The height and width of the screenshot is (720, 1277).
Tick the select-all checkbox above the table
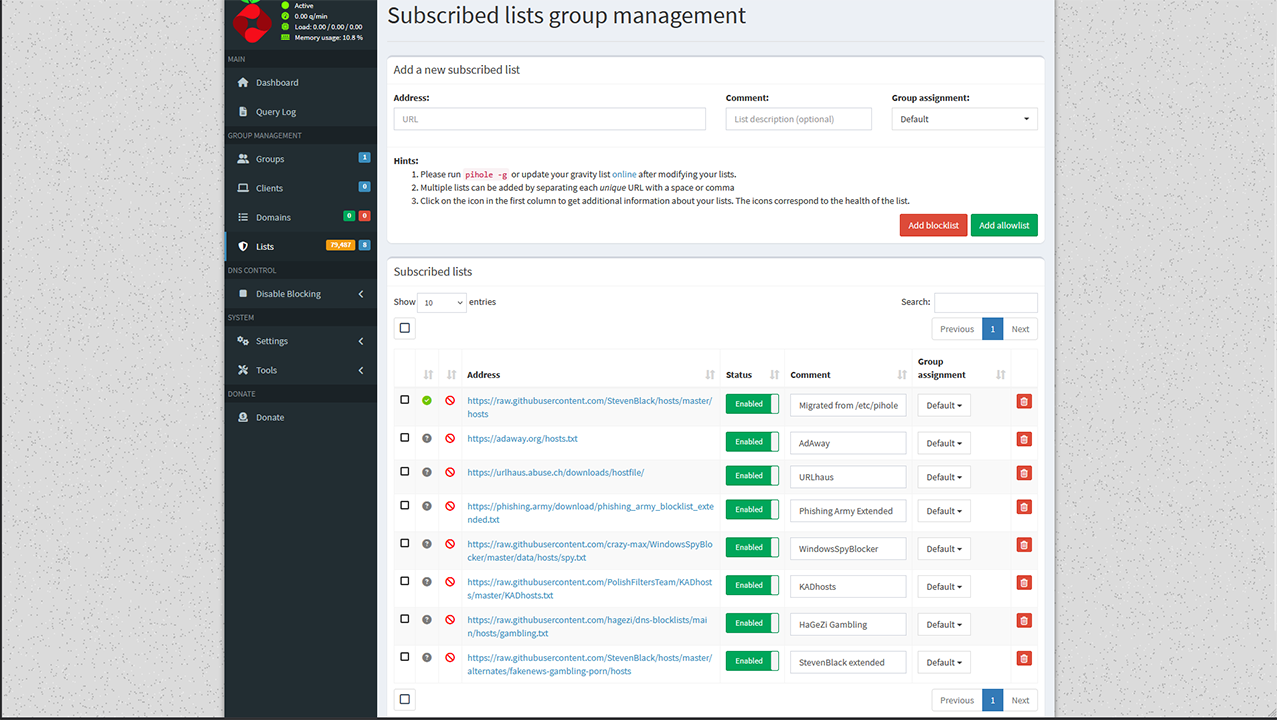tap(405, 328)
